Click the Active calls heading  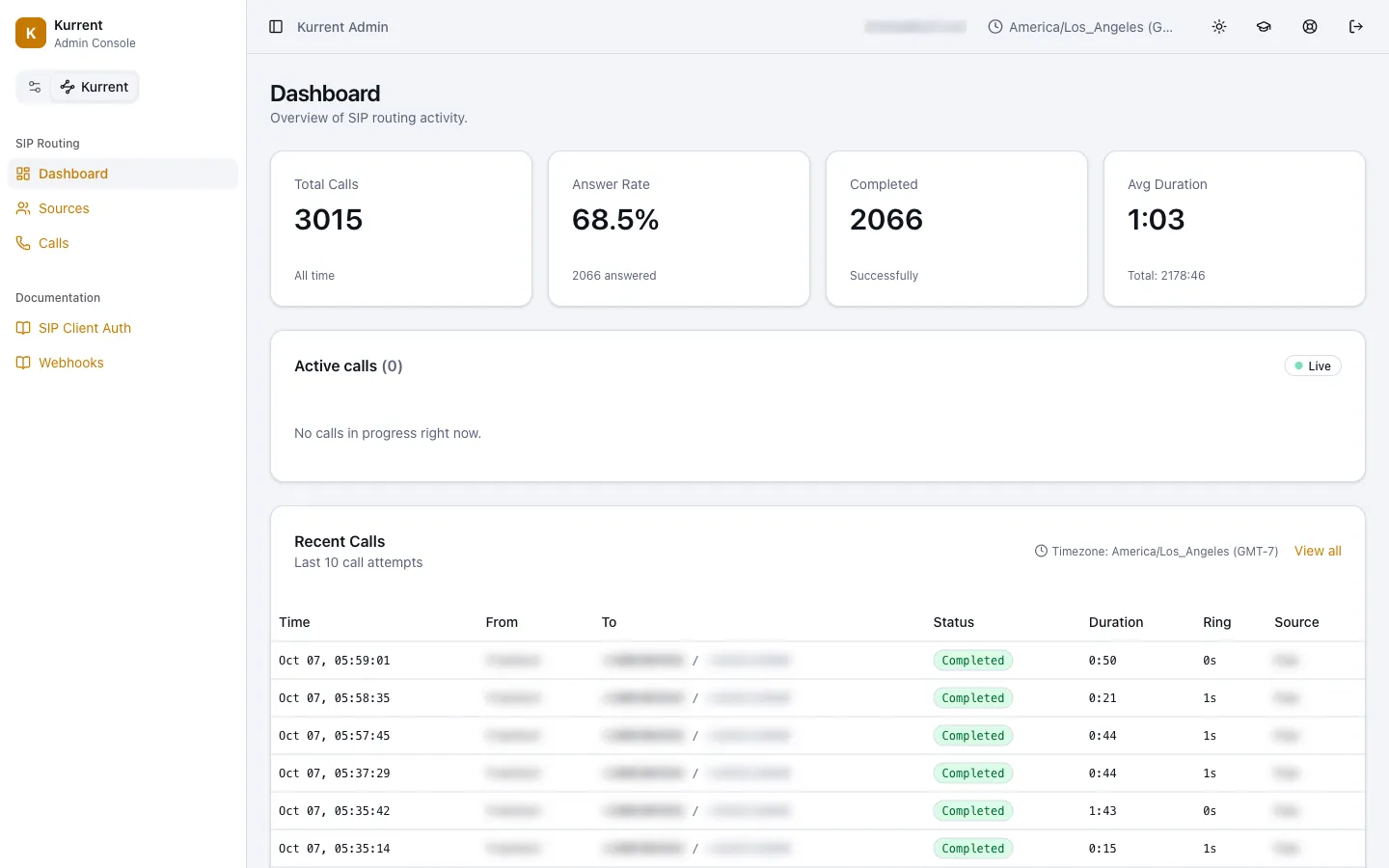point(348,366)
